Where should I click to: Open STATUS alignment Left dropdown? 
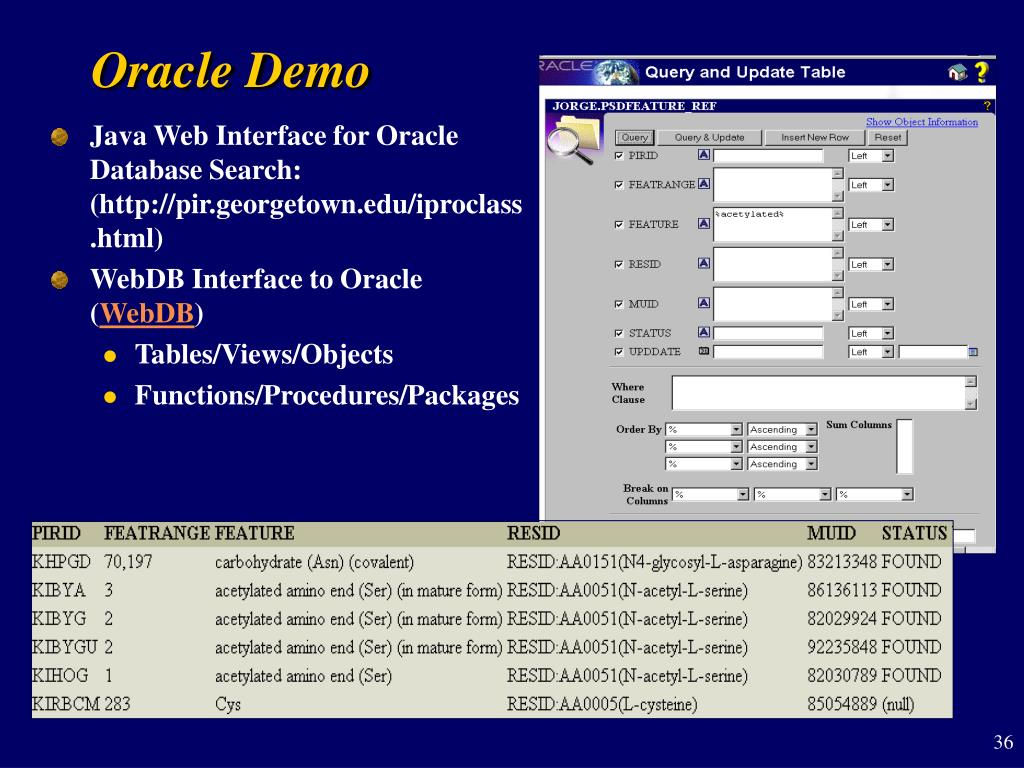(x=871, y=333)
